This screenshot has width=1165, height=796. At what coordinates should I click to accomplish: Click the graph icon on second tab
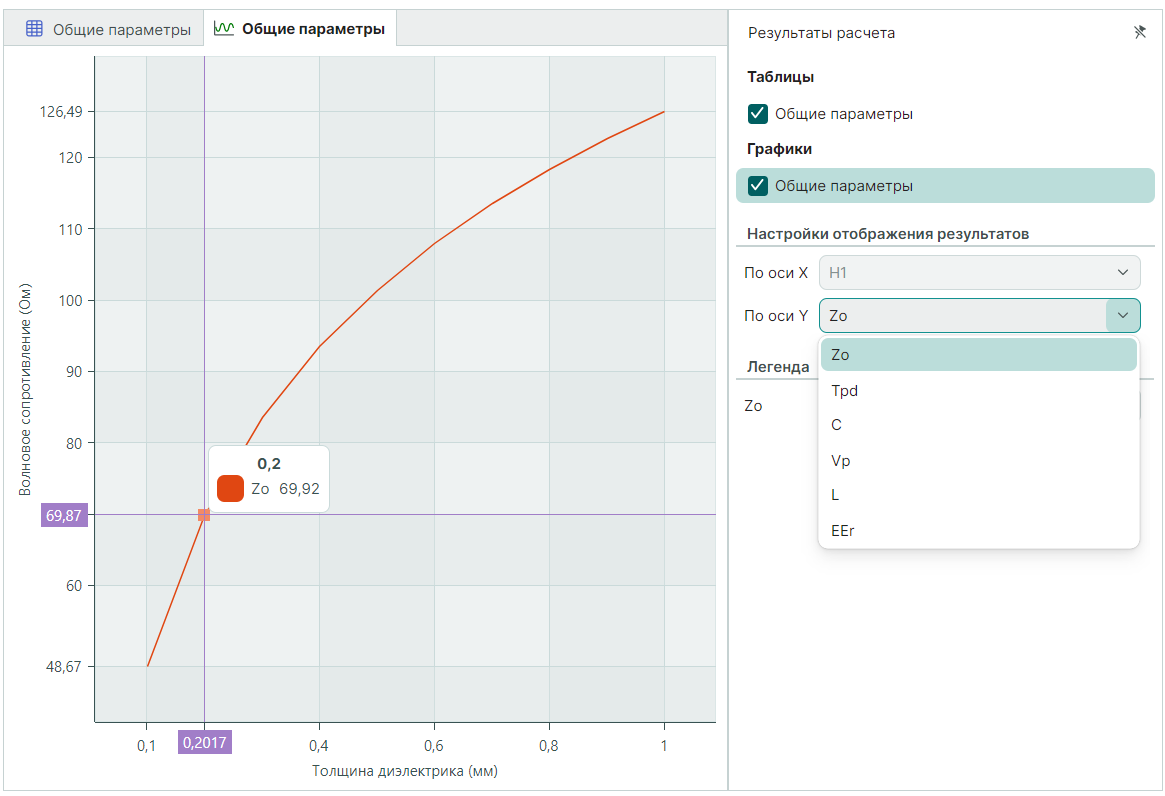224,29
